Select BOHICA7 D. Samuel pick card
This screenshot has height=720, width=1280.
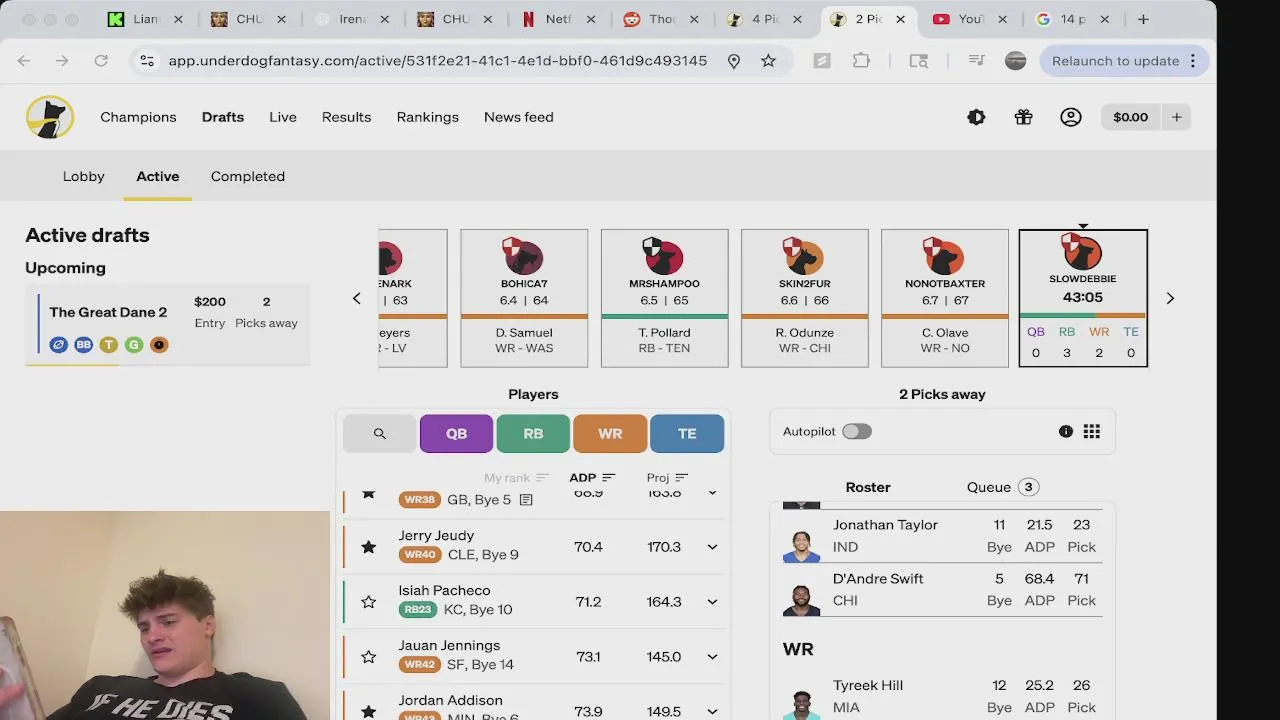point(524,298)
